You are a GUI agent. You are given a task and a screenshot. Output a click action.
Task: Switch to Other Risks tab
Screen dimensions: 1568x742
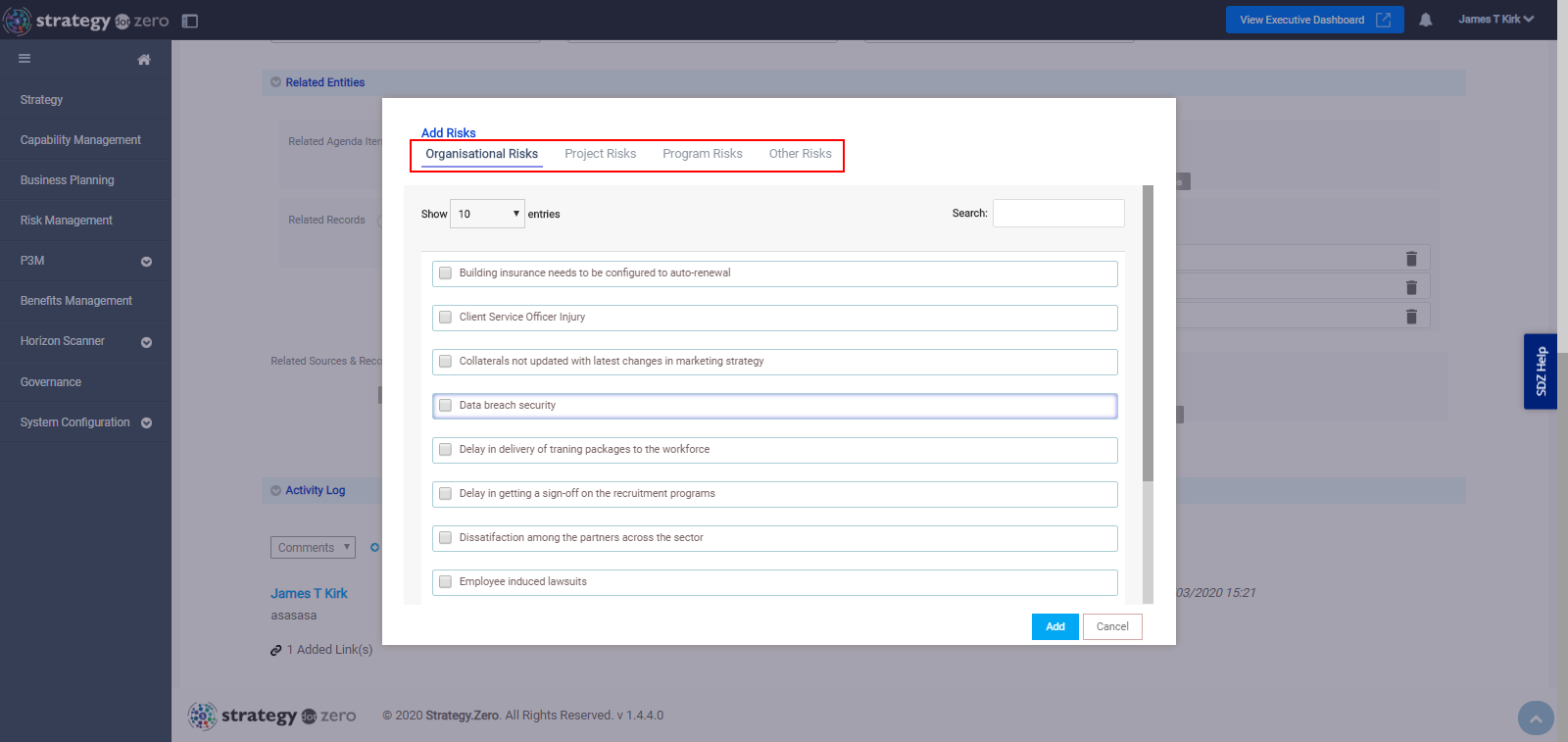click(x=800, y=154)
